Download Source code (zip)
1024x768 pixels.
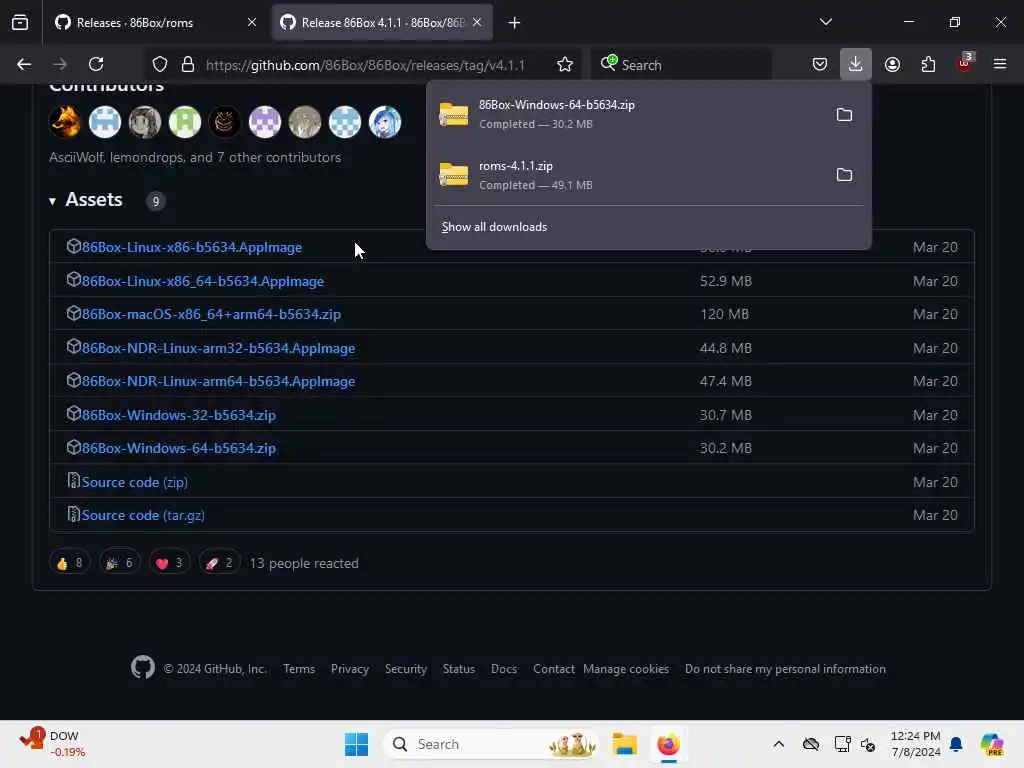(x=135, y=482)
